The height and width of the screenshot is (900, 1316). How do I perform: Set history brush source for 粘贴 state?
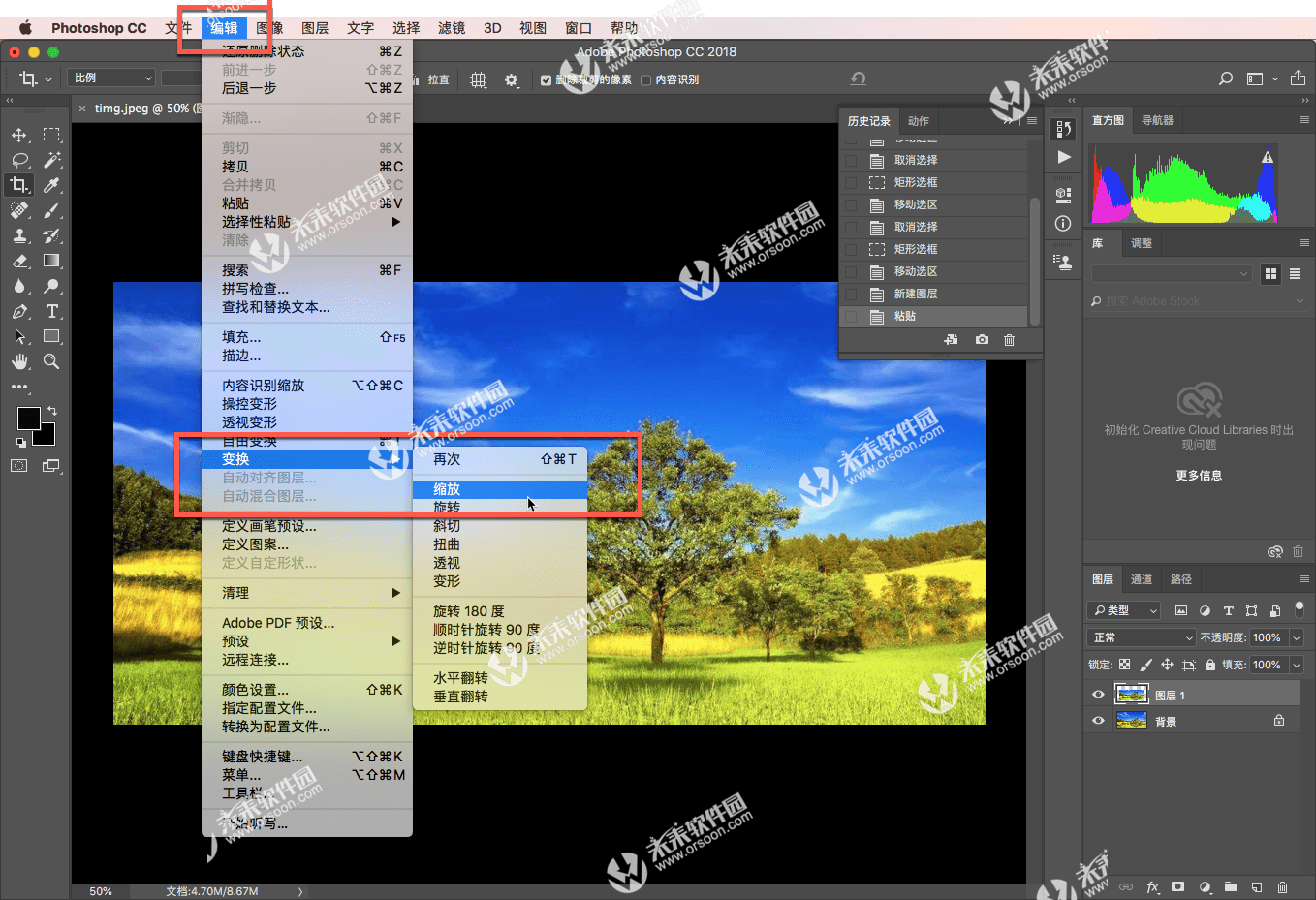[851, 316]
